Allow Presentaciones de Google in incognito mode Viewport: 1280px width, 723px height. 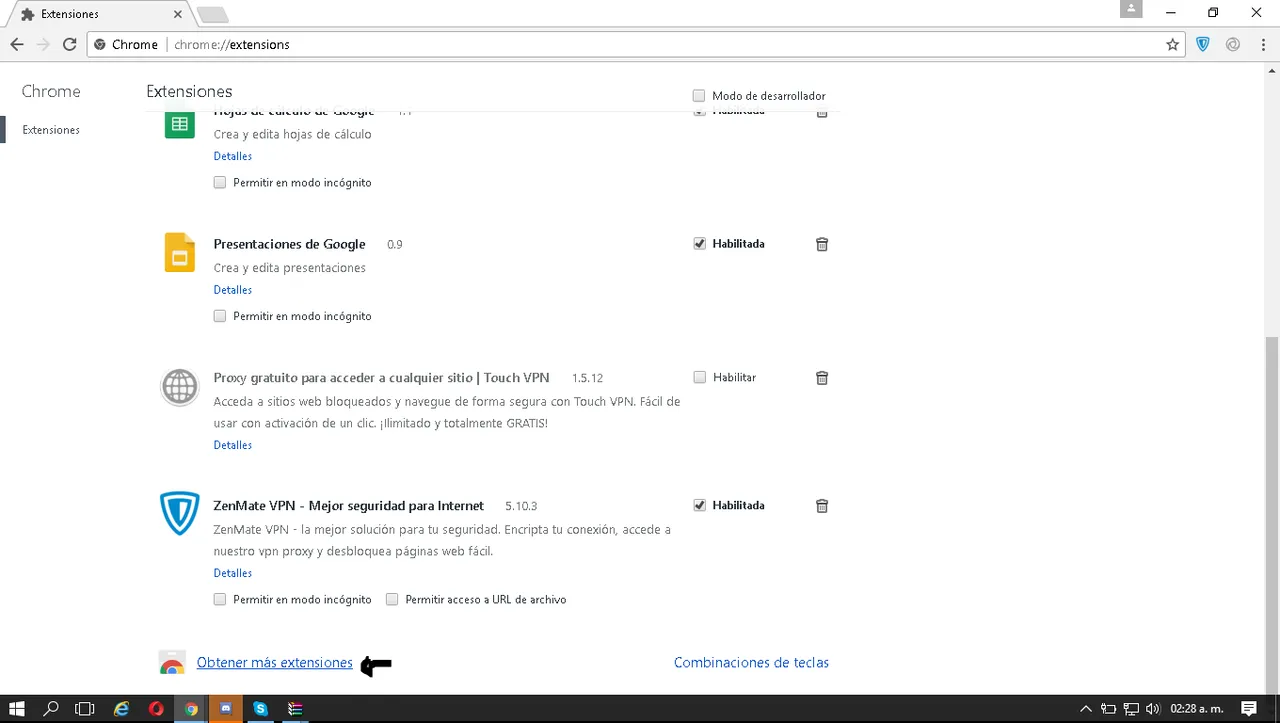(220, 316)
